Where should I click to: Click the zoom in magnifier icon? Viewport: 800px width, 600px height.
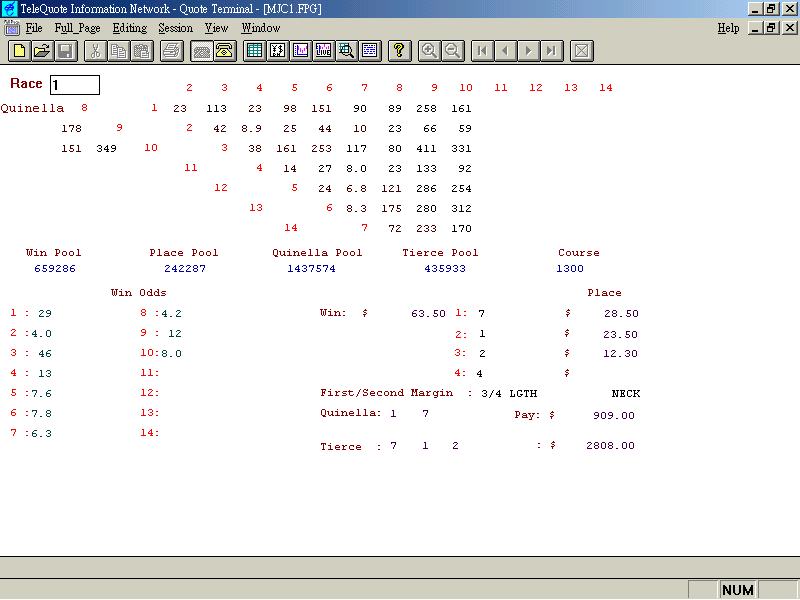(x=429, y=51)
